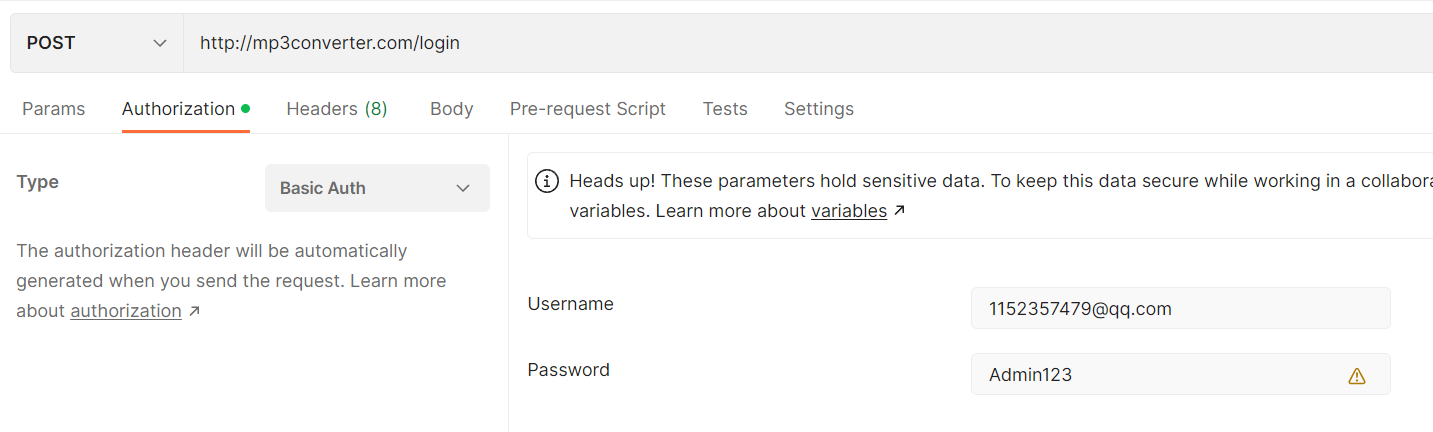Click the info icon in Heads up notice
Image resolution: width=1433 pixels, height=432 pixels.
547,181
